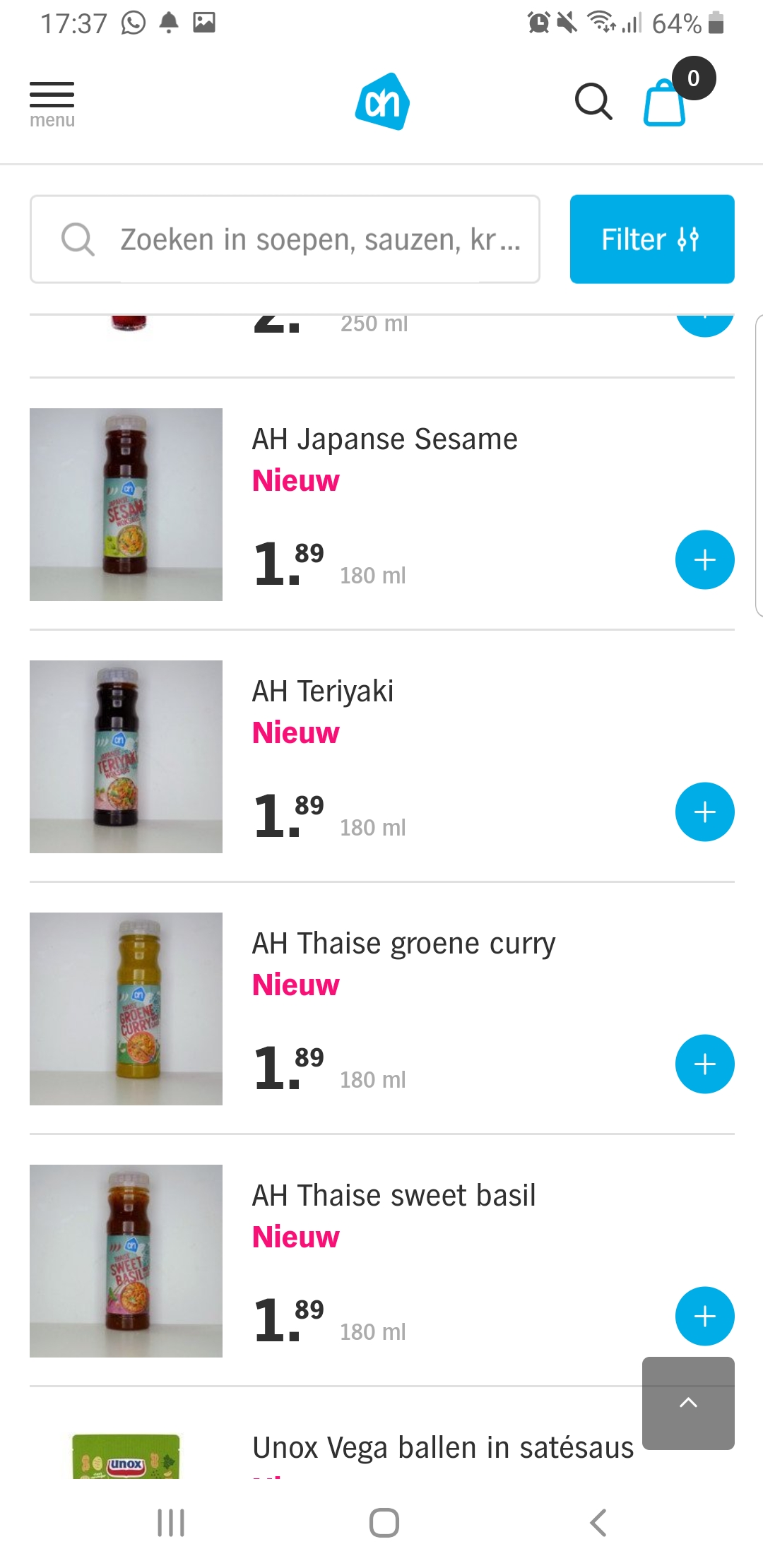The height and width of the screenshot is (1568, 763).
Task: Open the shopping bag cart
Action: (666, 103)
